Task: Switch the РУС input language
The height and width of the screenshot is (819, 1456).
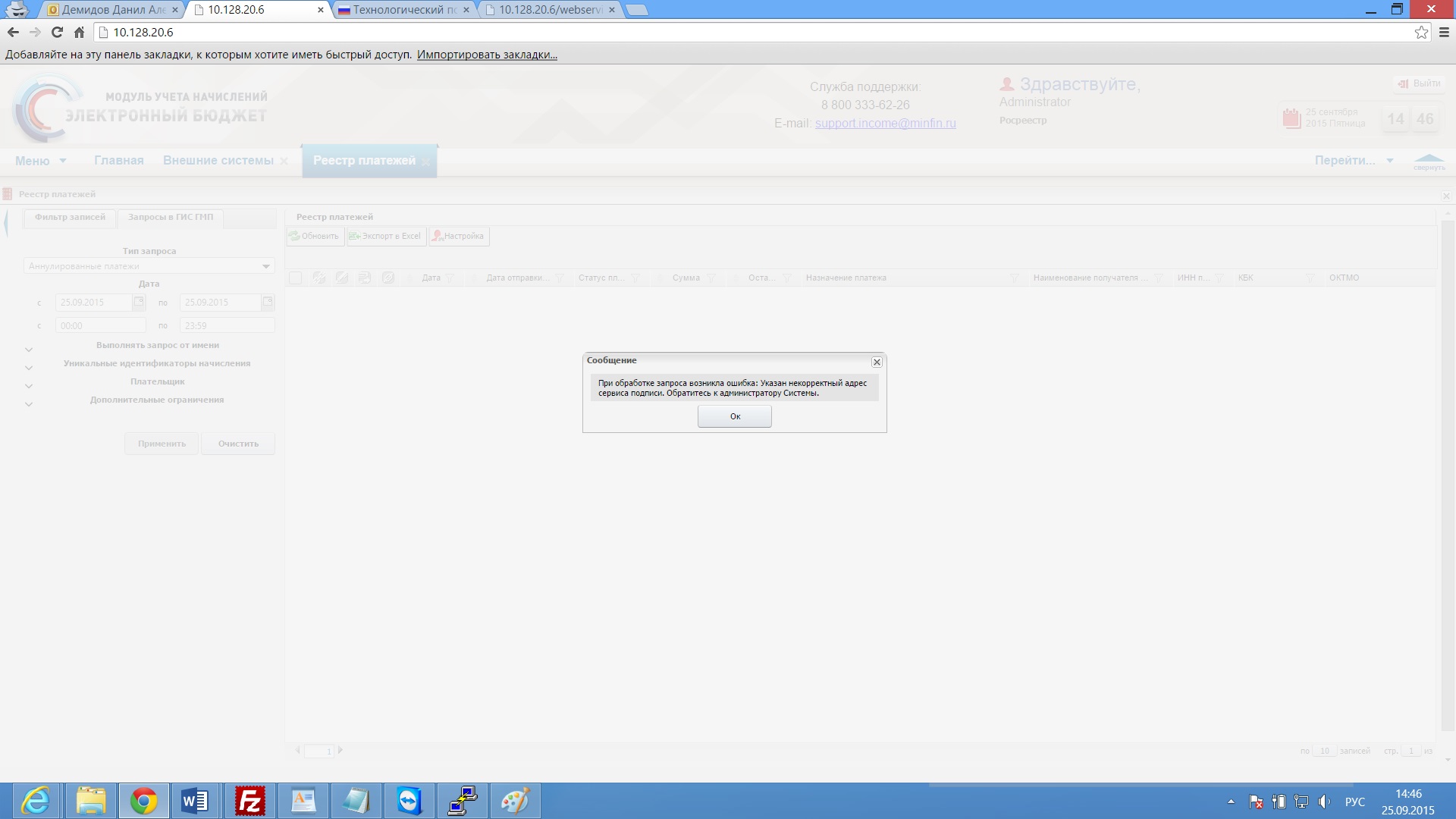Action: click(1355, 802)
